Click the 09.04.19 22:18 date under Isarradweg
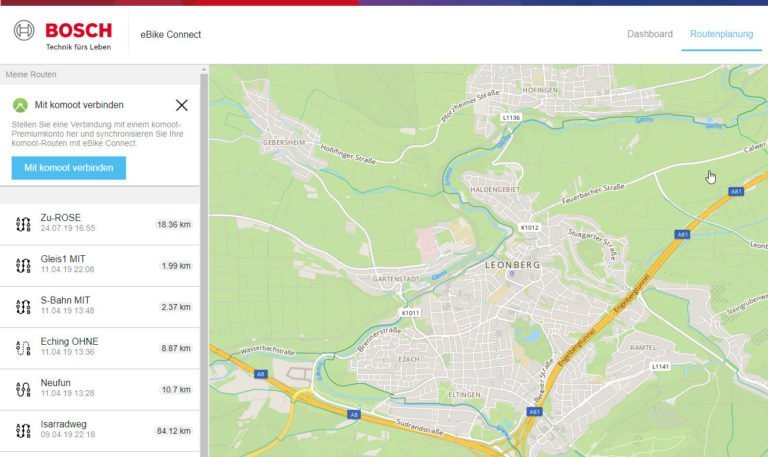 (68, 434)
